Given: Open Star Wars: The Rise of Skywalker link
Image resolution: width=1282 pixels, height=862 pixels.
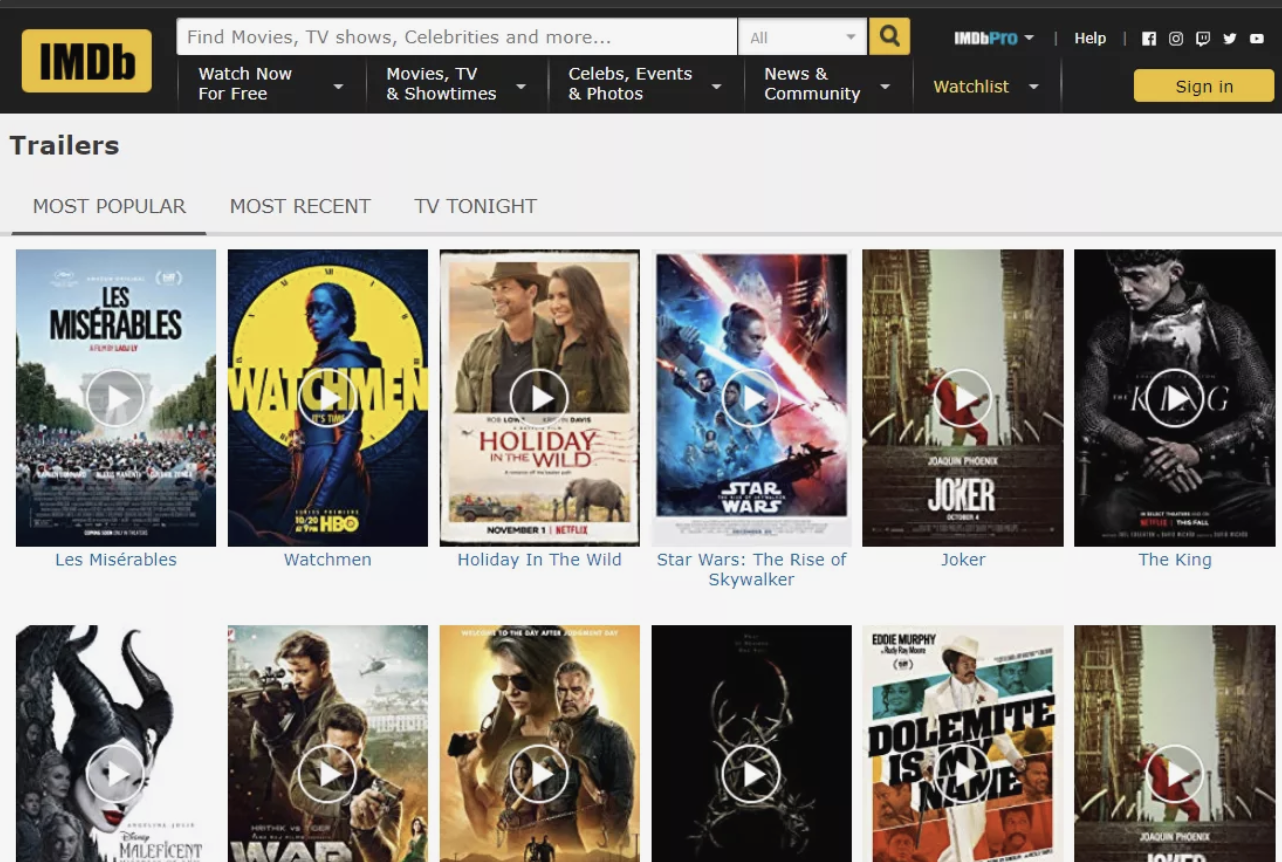Looking at the screenshot, I should 751,570.
